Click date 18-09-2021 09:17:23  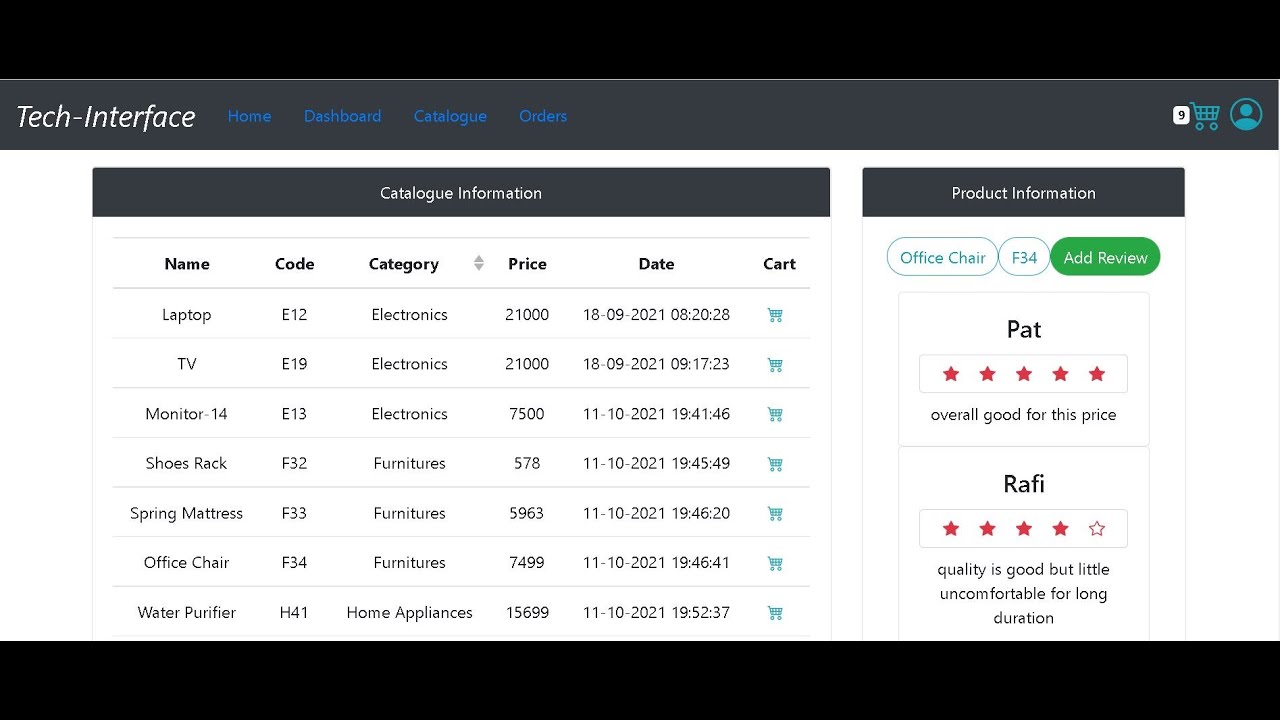[656, 364]
